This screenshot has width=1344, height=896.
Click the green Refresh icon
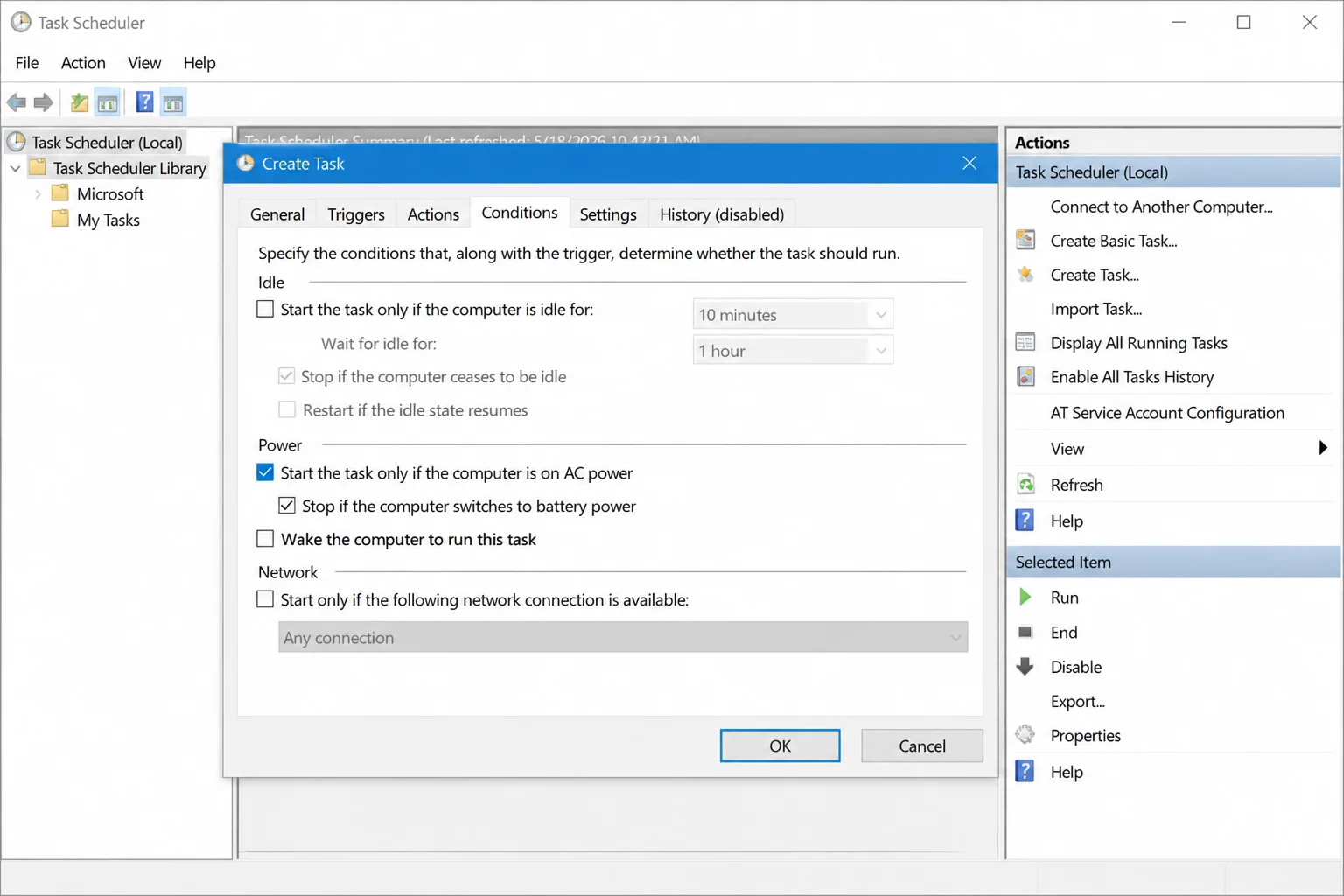coord(1025,484)
